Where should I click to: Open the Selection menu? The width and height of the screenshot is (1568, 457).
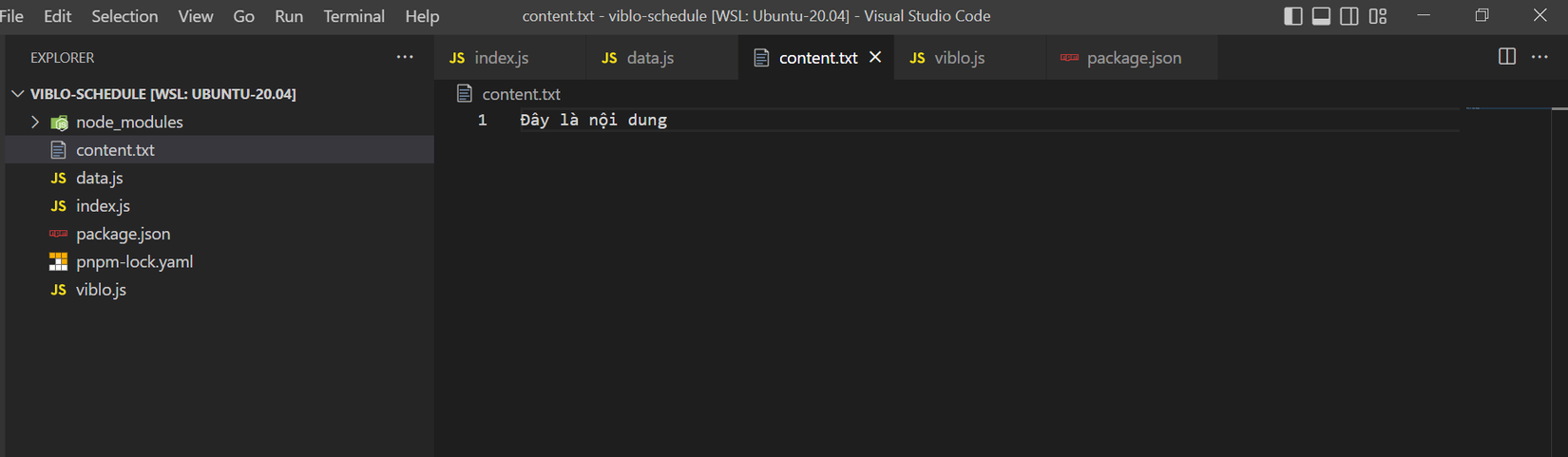point(124,16)
